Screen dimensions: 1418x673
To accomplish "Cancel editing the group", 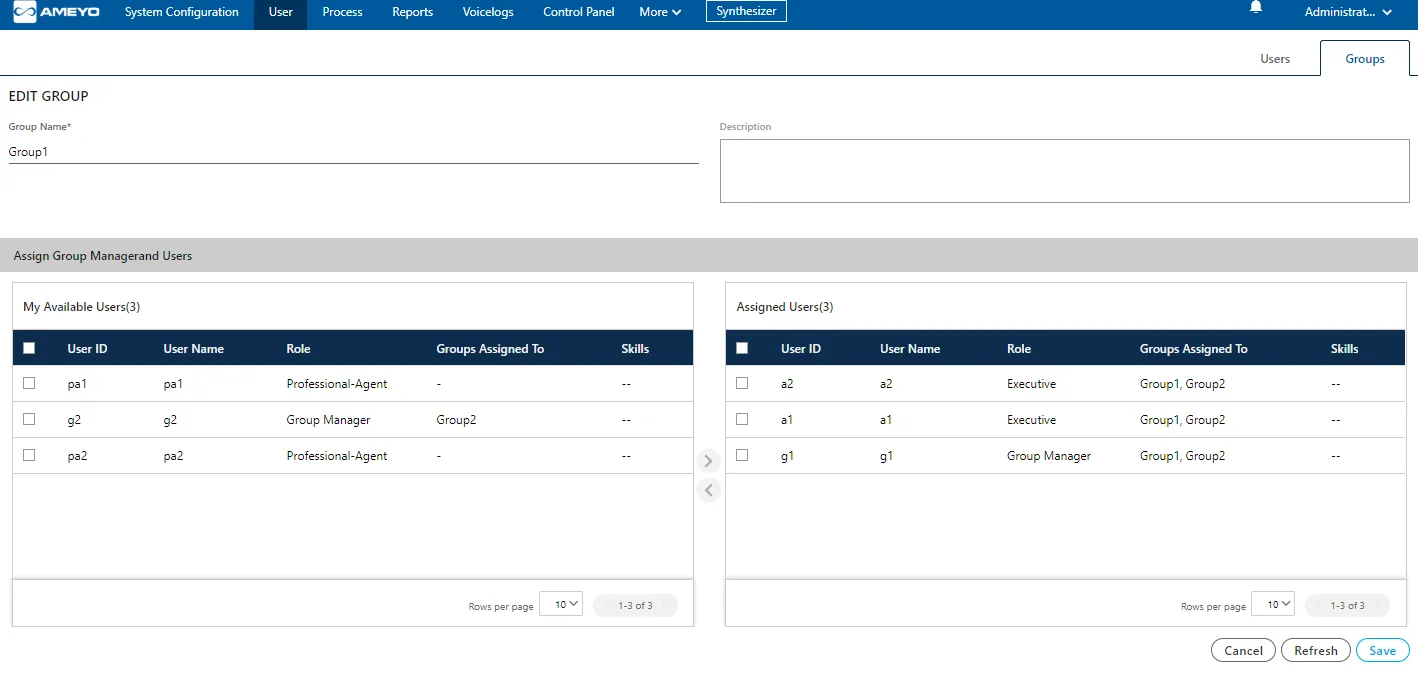I will tap(1243, 650).
